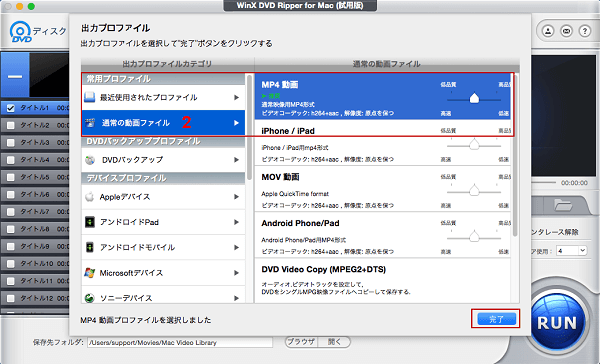Select 通常の動画ファイル category
Viewport: 600px width, 364px height.
(163, 123)
